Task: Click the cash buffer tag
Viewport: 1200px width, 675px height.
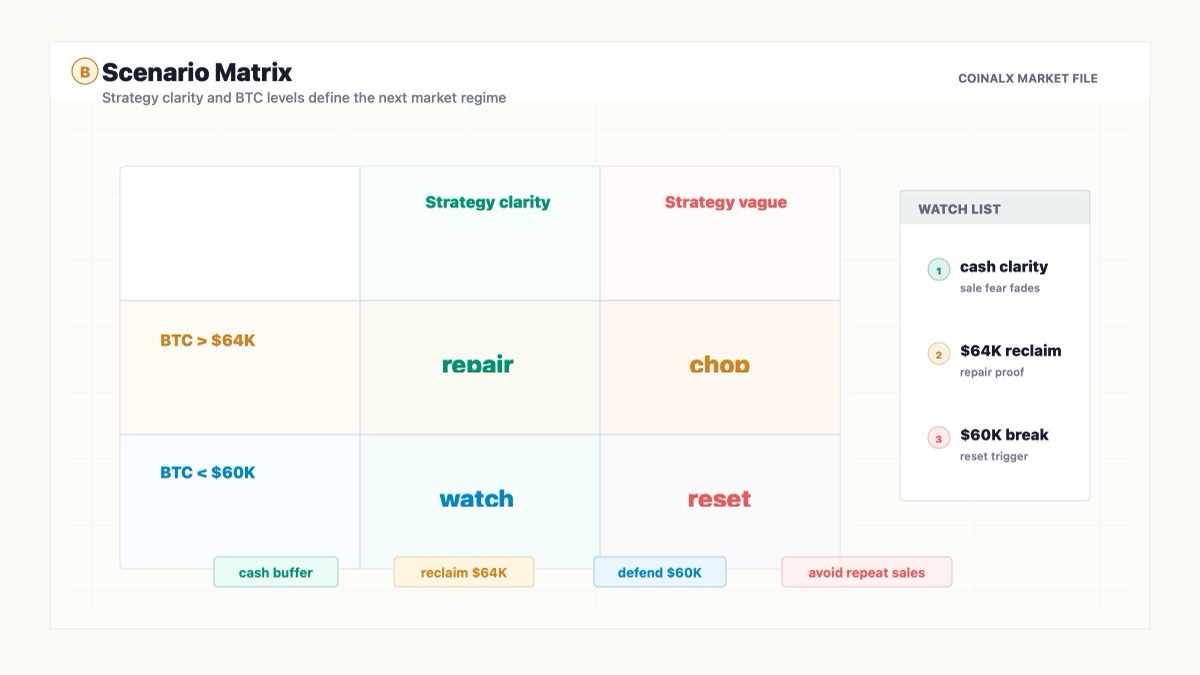Action: pos(276,572)
